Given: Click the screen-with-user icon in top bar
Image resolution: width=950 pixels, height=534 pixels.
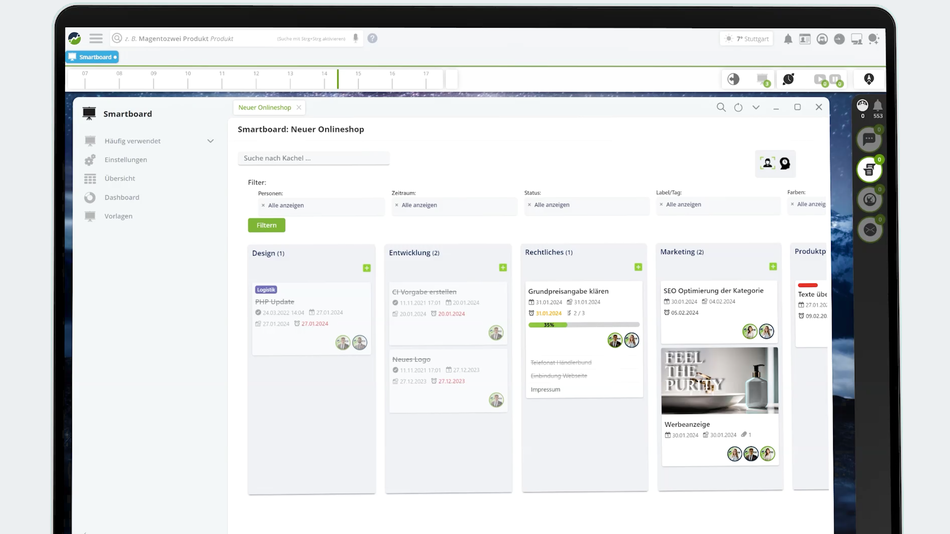Looking at the screenshot, I should coord(856,39).
